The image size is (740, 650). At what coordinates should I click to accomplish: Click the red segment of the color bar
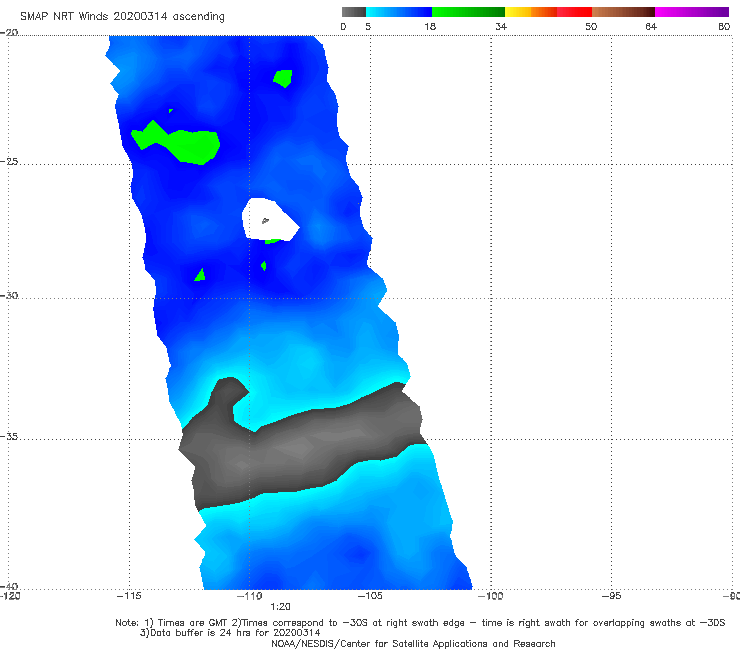coord(574,12)
